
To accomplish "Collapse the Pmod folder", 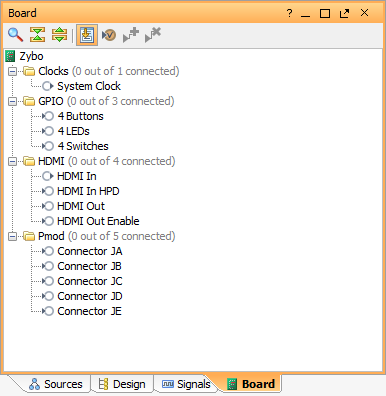I will click(12, 236).
